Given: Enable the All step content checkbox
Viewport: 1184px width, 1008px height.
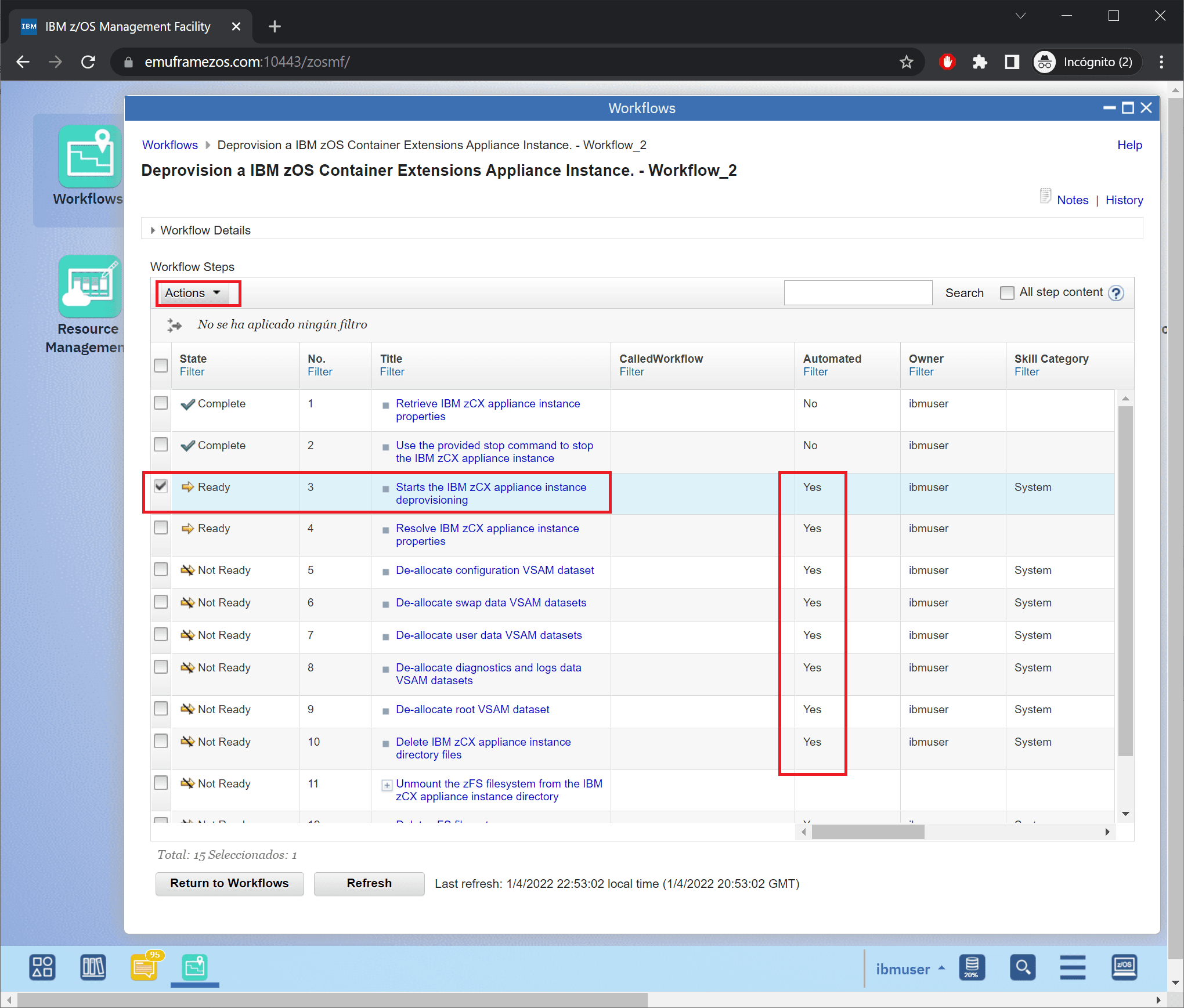Looking at the screenshot, I should point(1007,293).
